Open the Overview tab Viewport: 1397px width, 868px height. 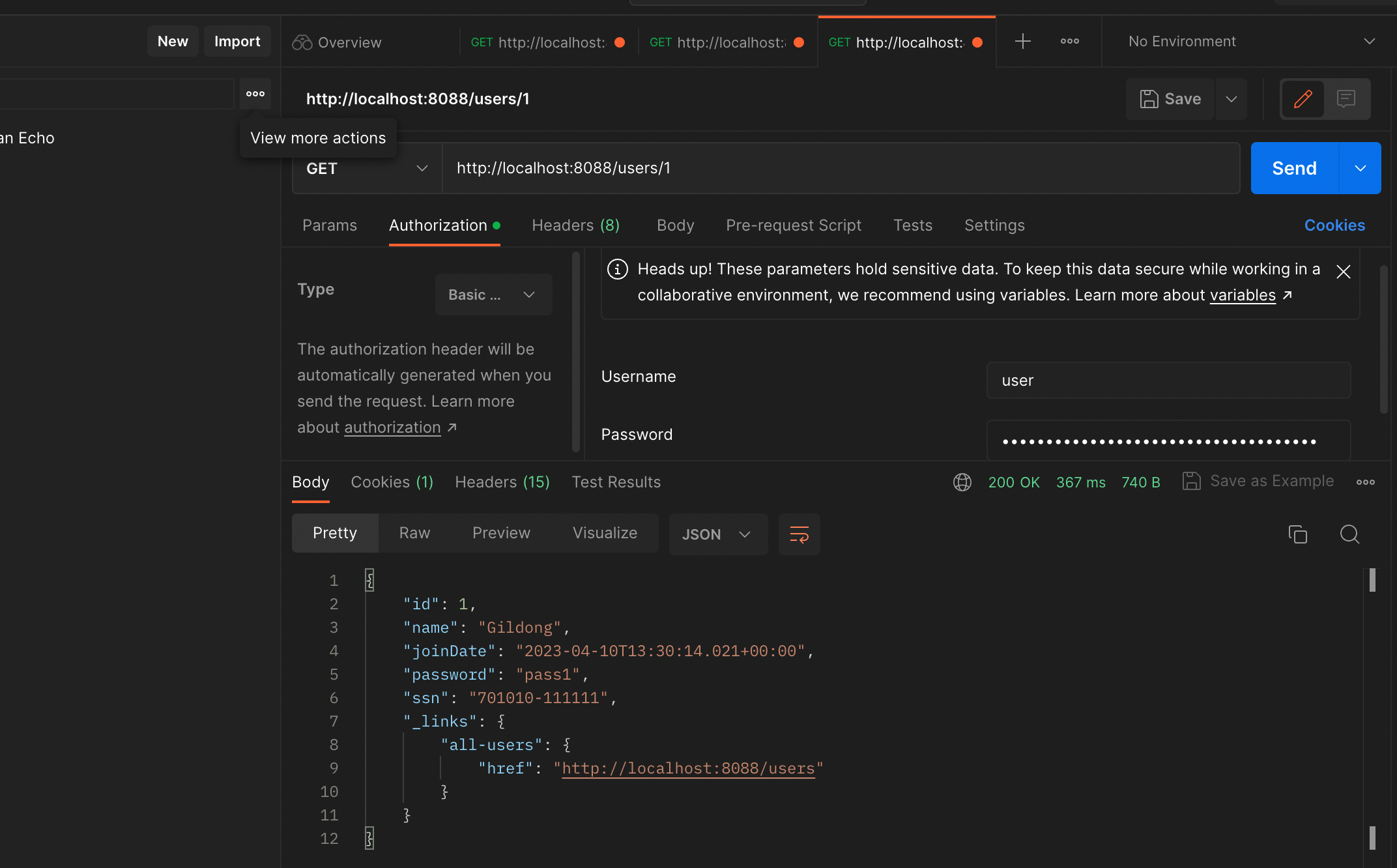click(337, 42)
